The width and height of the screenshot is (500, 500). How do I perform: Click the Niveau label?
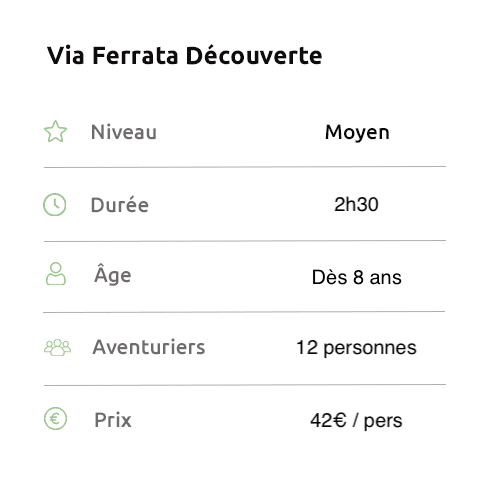(124, 132)
